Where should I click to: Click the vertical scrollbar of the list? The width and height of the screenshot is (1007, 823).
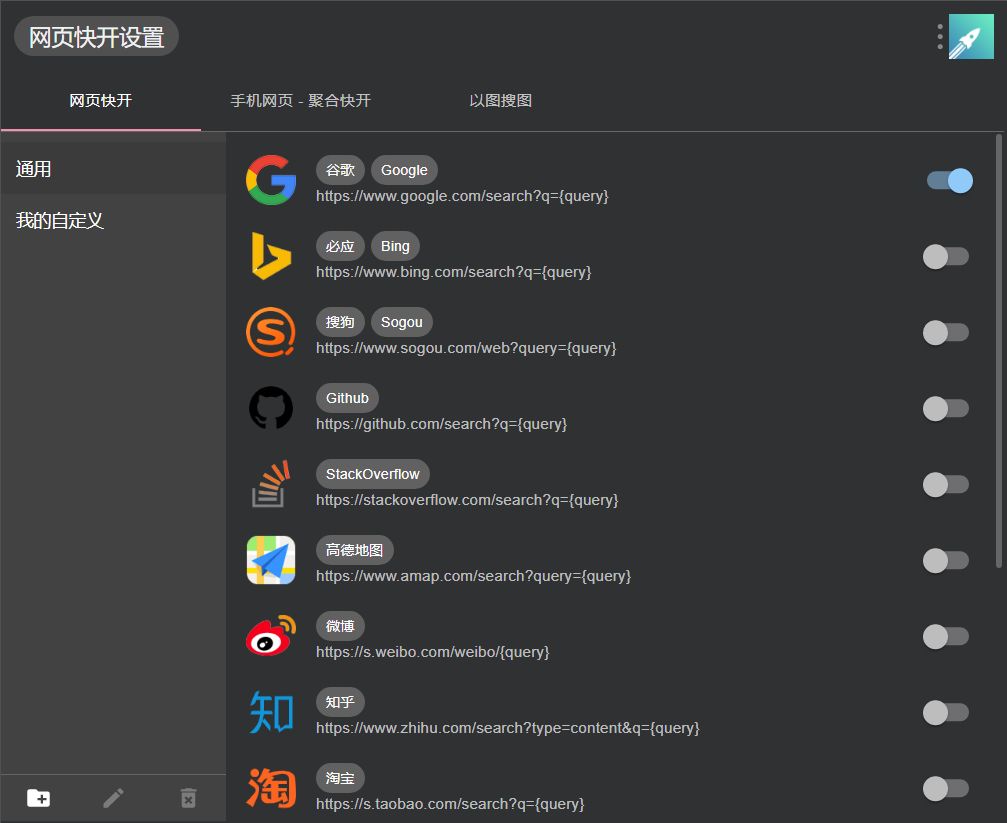click(x=999, y=351)
